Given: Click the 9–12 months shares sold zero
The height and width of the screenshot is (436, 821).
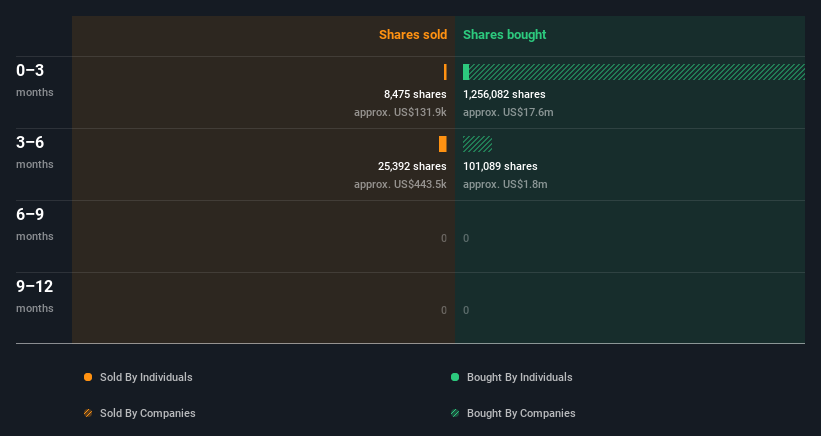Looking at the screenshot, I should (443, 310).
